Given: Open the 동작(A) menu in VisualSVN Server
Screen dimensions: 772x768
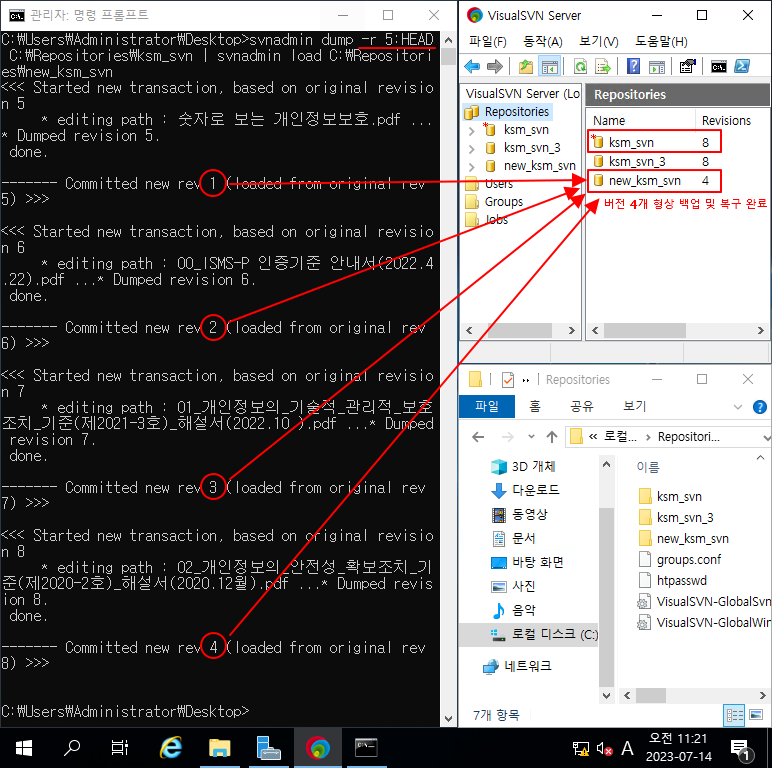Looking at the screenshot, I should (543, 41).
